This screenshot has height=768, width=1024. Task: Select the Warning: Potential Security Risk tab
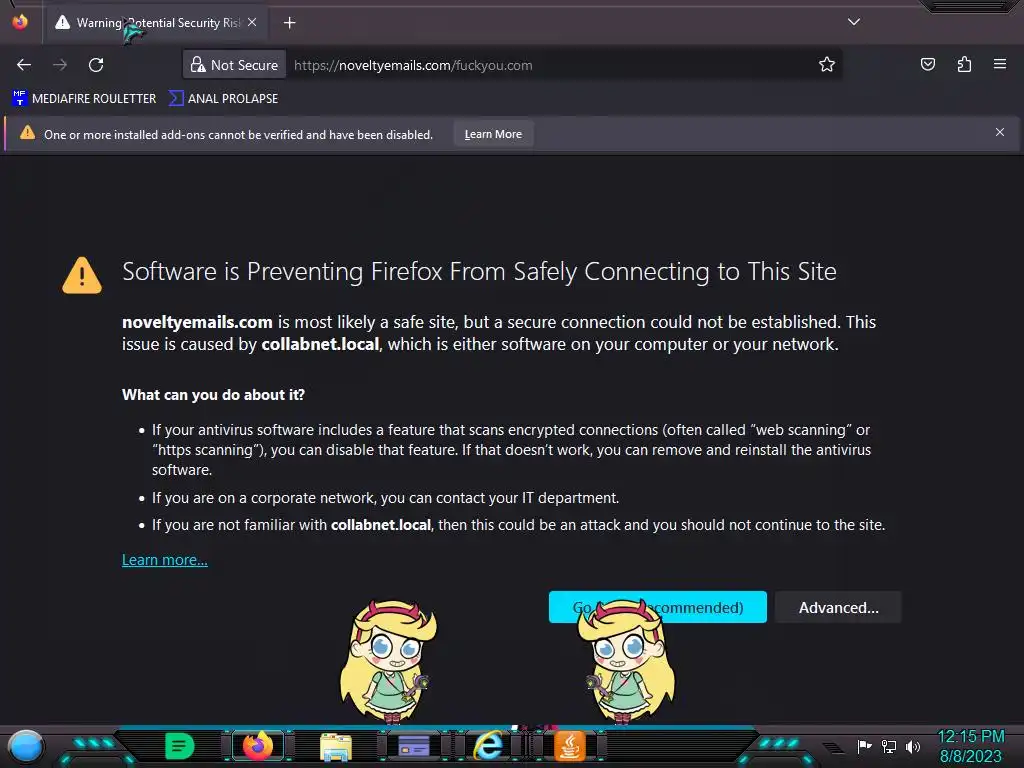point(157,23)
